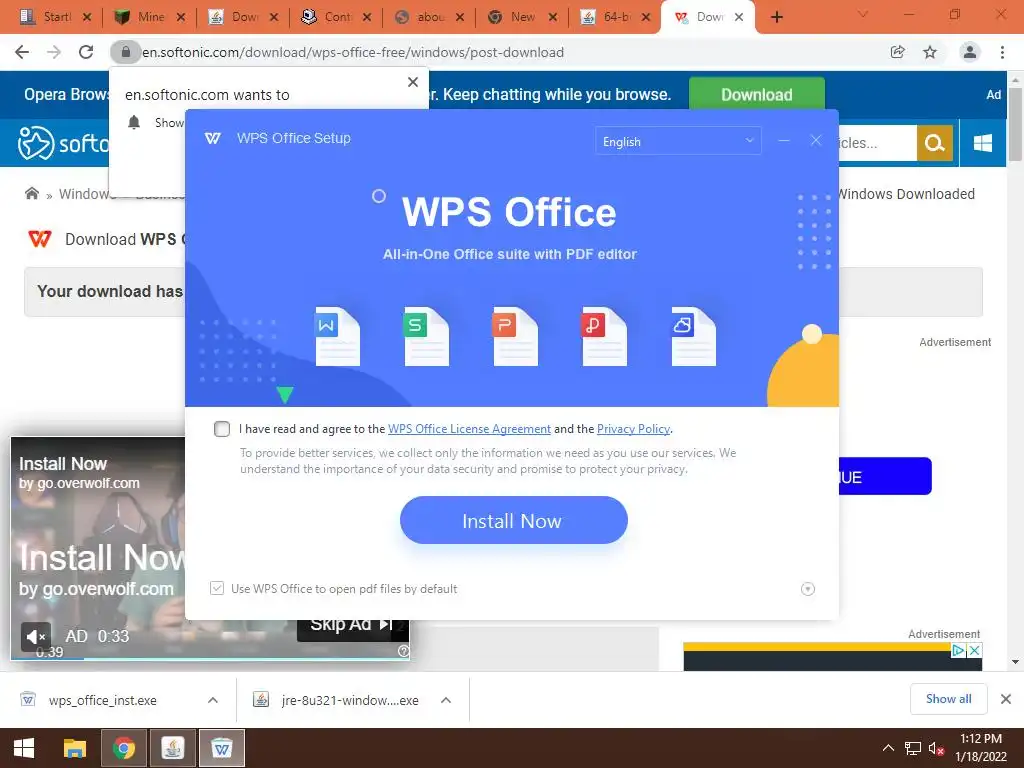
Task: Minimize the WPS Office Setup window
Action: (784, 140)
